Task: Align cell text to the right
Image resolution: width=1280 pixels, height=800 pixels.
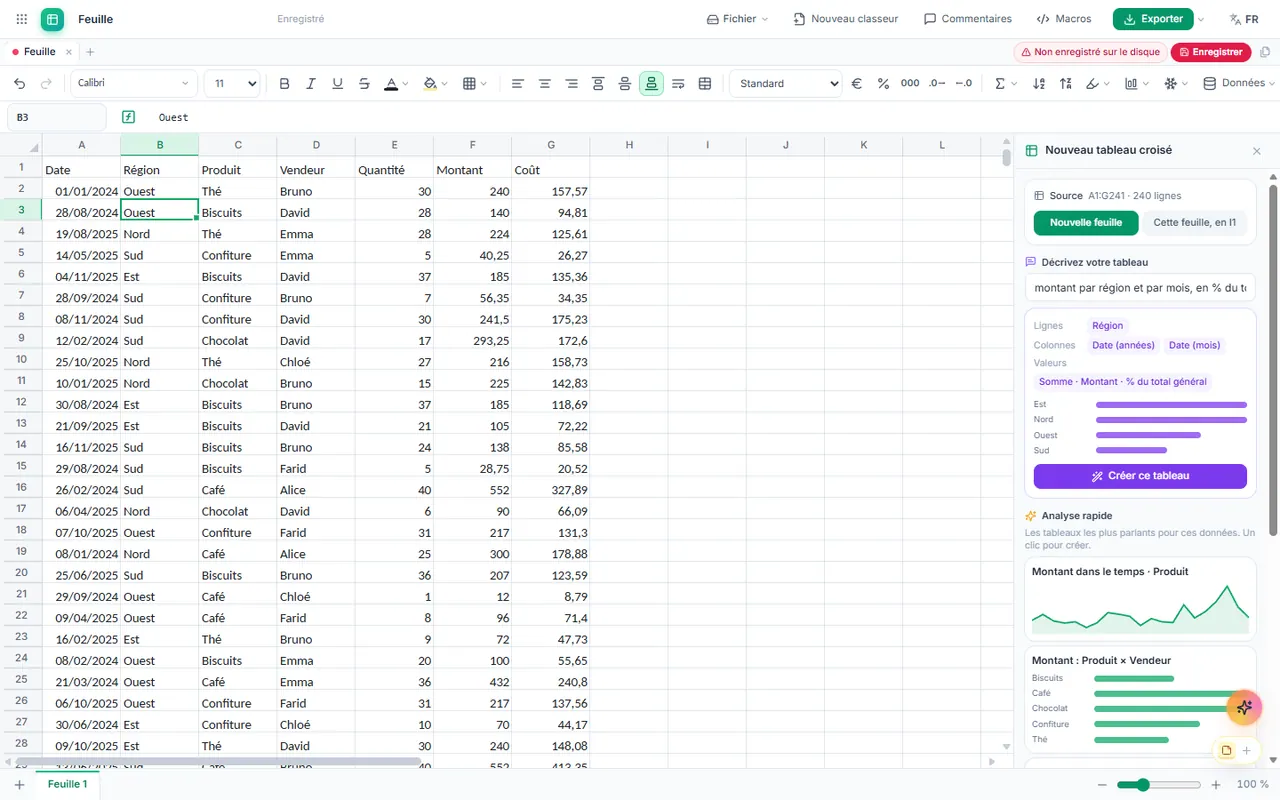Action: point(571,84)
